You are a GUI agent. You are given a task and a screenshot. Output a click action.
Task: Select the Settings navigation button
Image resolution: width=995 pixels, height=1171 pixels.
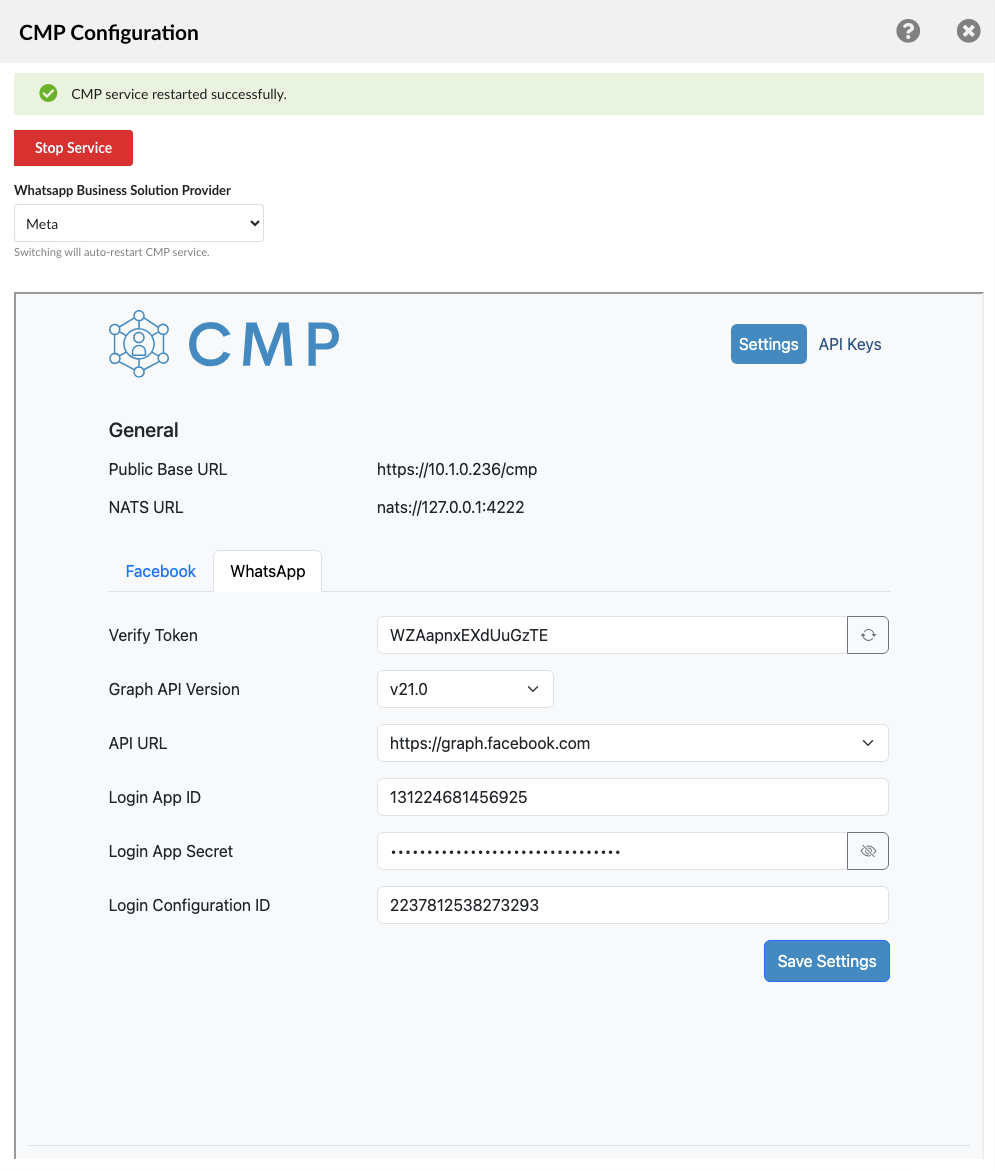pos(768,344)
